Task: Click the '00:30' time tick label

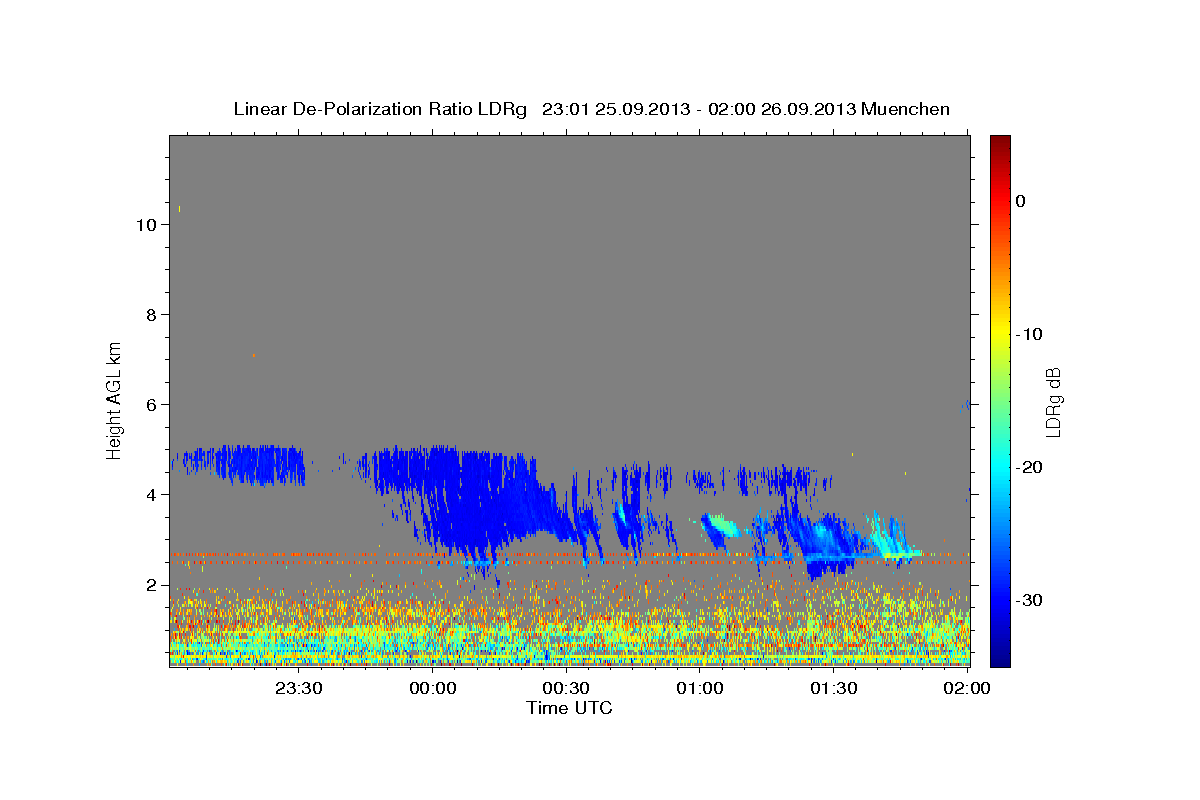Action: tap(566, 688)
